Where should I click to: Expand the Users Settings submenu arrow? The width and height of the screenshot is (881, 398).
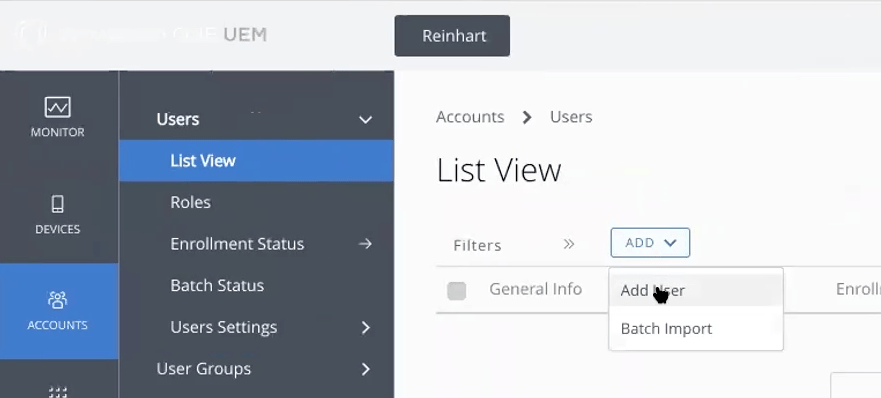pos(366,327)
